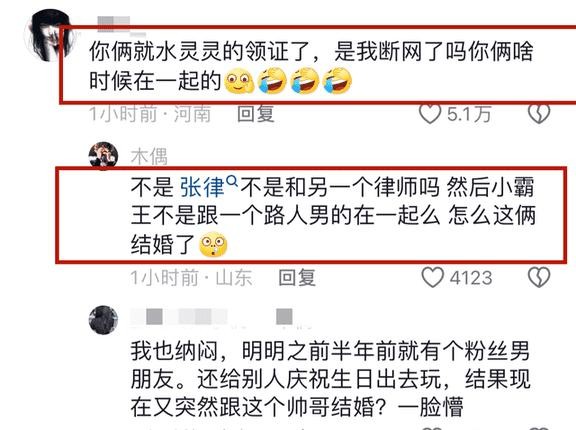Open the 张律 blue search link
Screen dimensions: 576x430
[x=202, y=187]
